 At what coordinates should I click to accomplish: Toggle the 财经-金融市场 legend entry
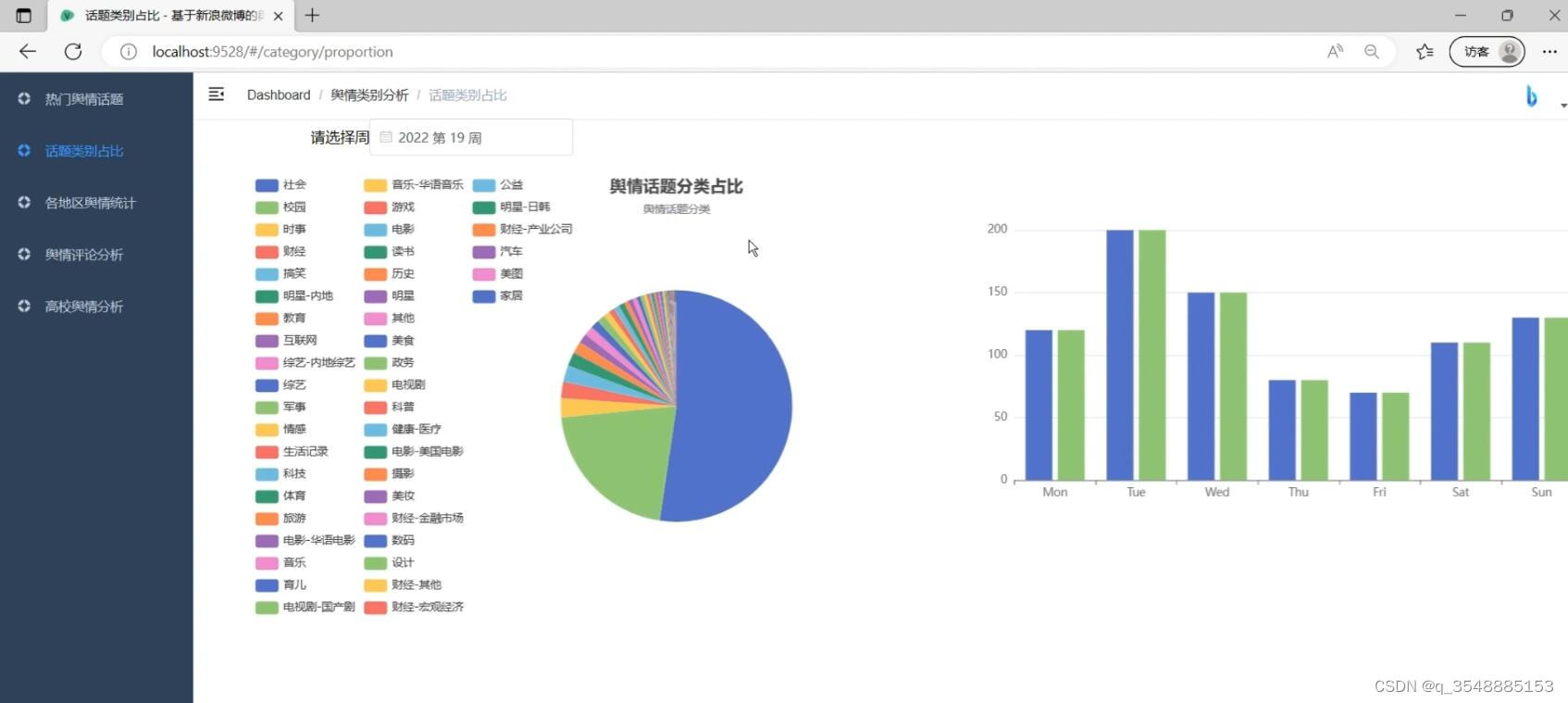(x=414, y=519)
